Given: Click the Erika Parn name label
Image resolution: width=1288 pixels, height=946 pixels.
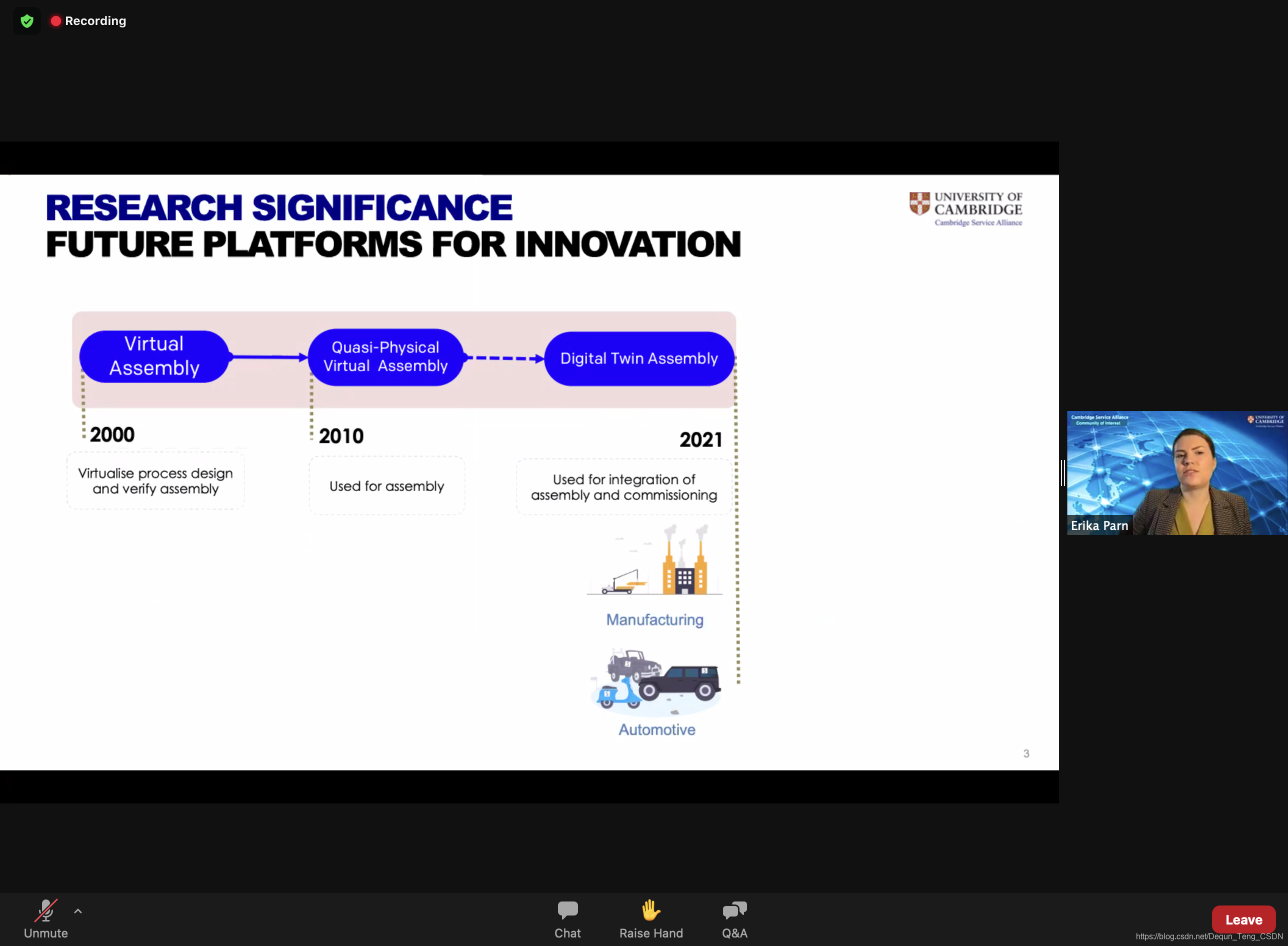Looking at the screenshot, I should coord(1099,525).
